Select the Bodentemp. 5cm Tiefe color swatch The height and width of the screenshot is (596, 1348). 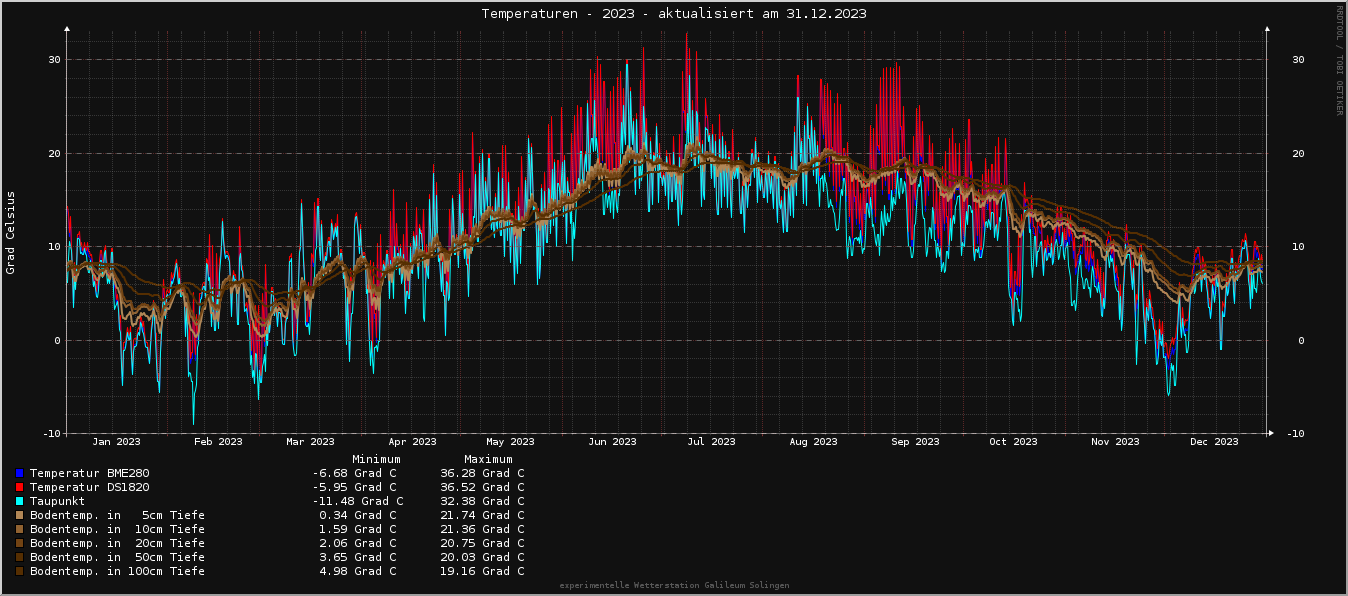(19, 515)
